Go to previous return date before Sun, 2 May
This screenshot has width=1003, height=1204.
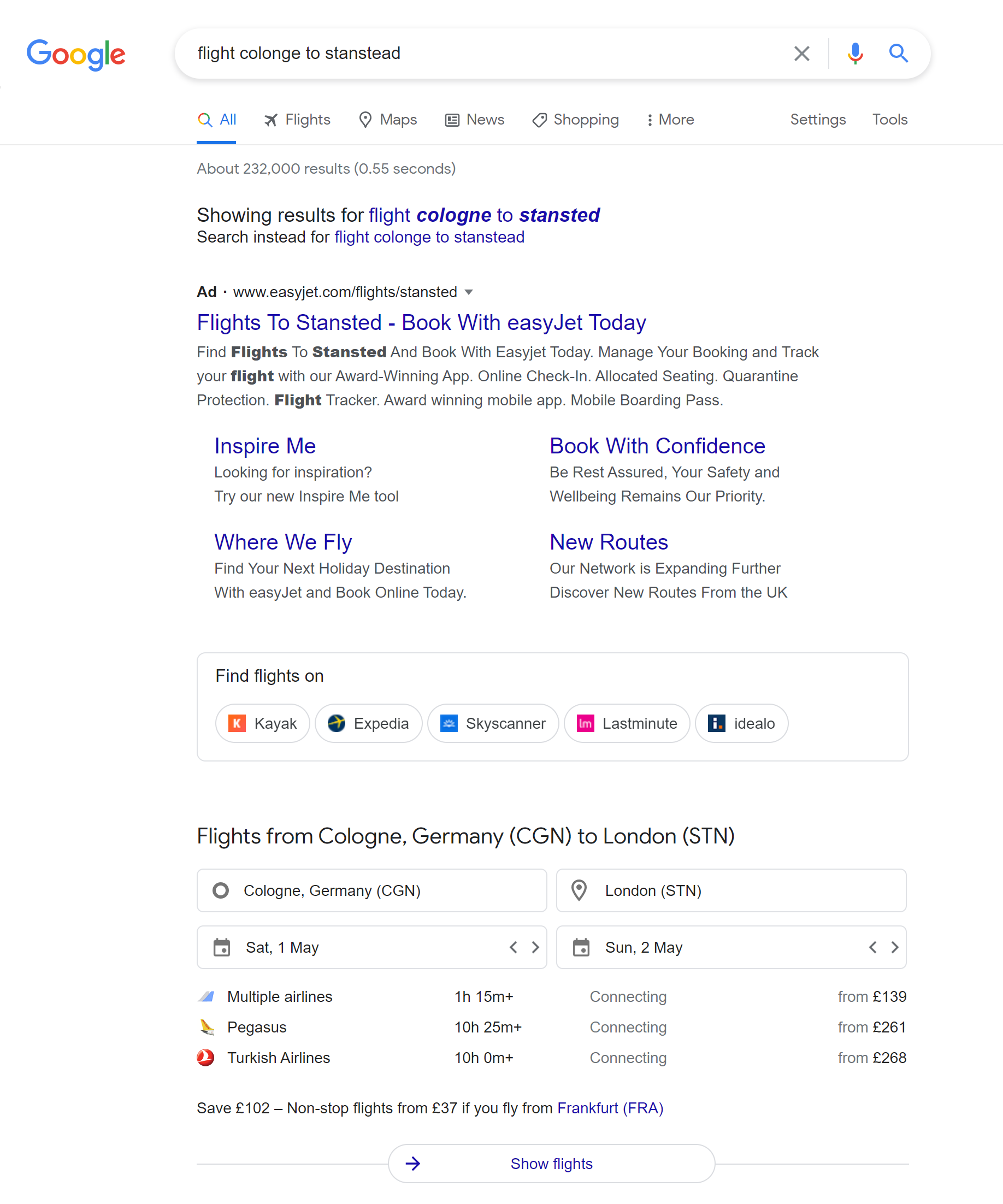873,948
